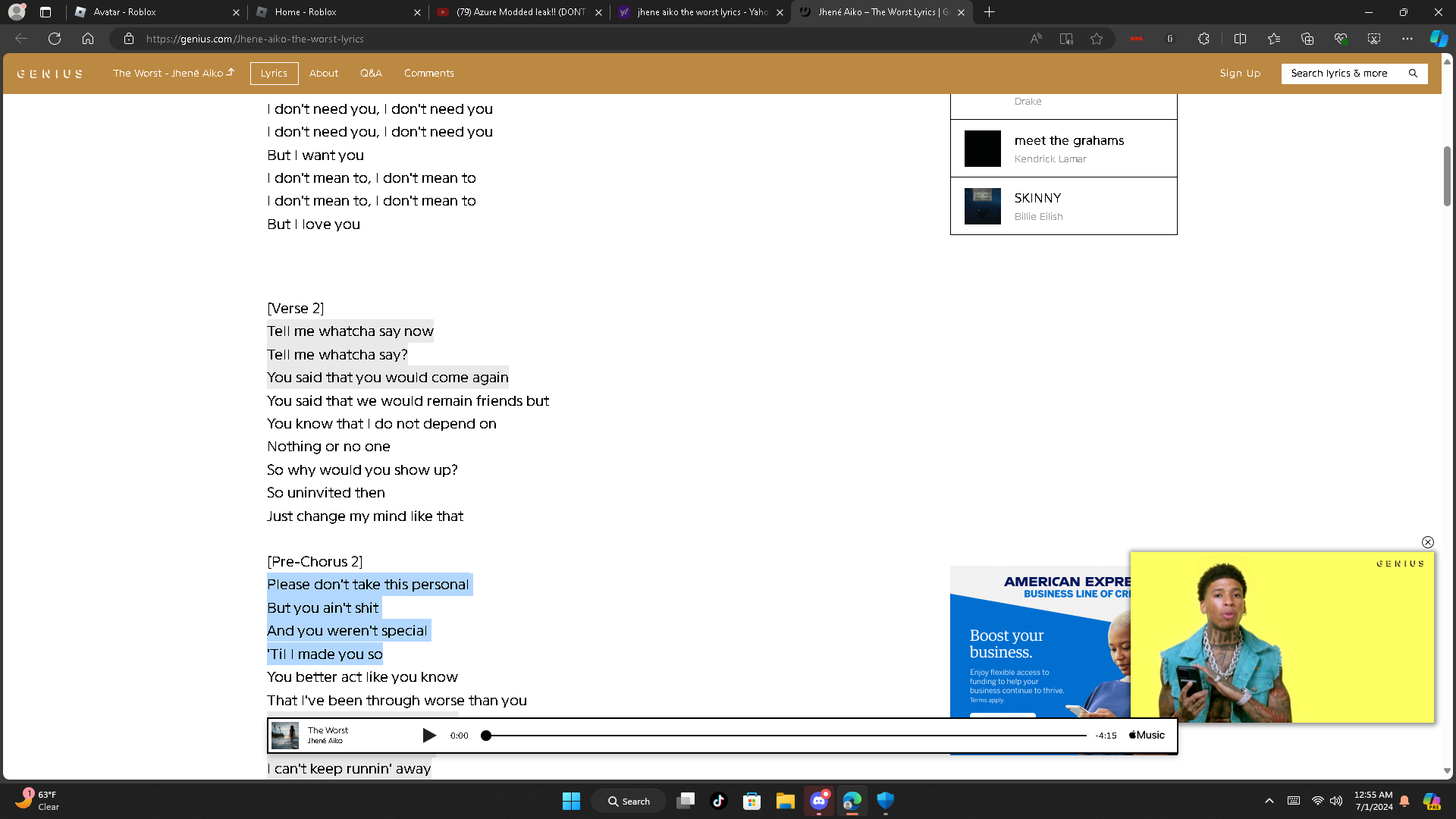Image resolution: width=1456 pixels, height=819 pixels.
Task: Close the Home - Roblox tab
Action: (417, 12)
